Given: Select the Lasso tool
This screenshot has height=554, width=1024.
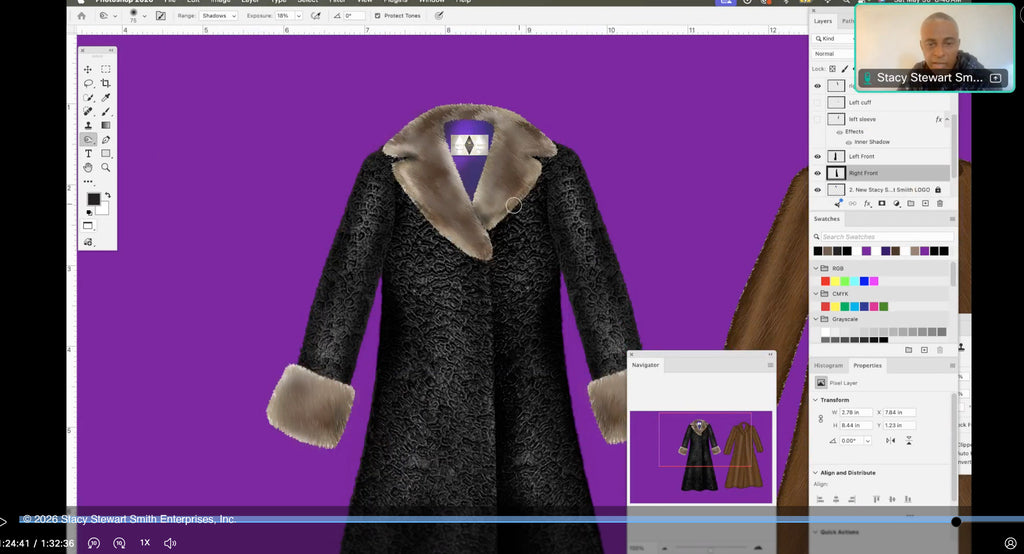Looking at the screenshot, I should pyautogui.click(x=88, y=84).
